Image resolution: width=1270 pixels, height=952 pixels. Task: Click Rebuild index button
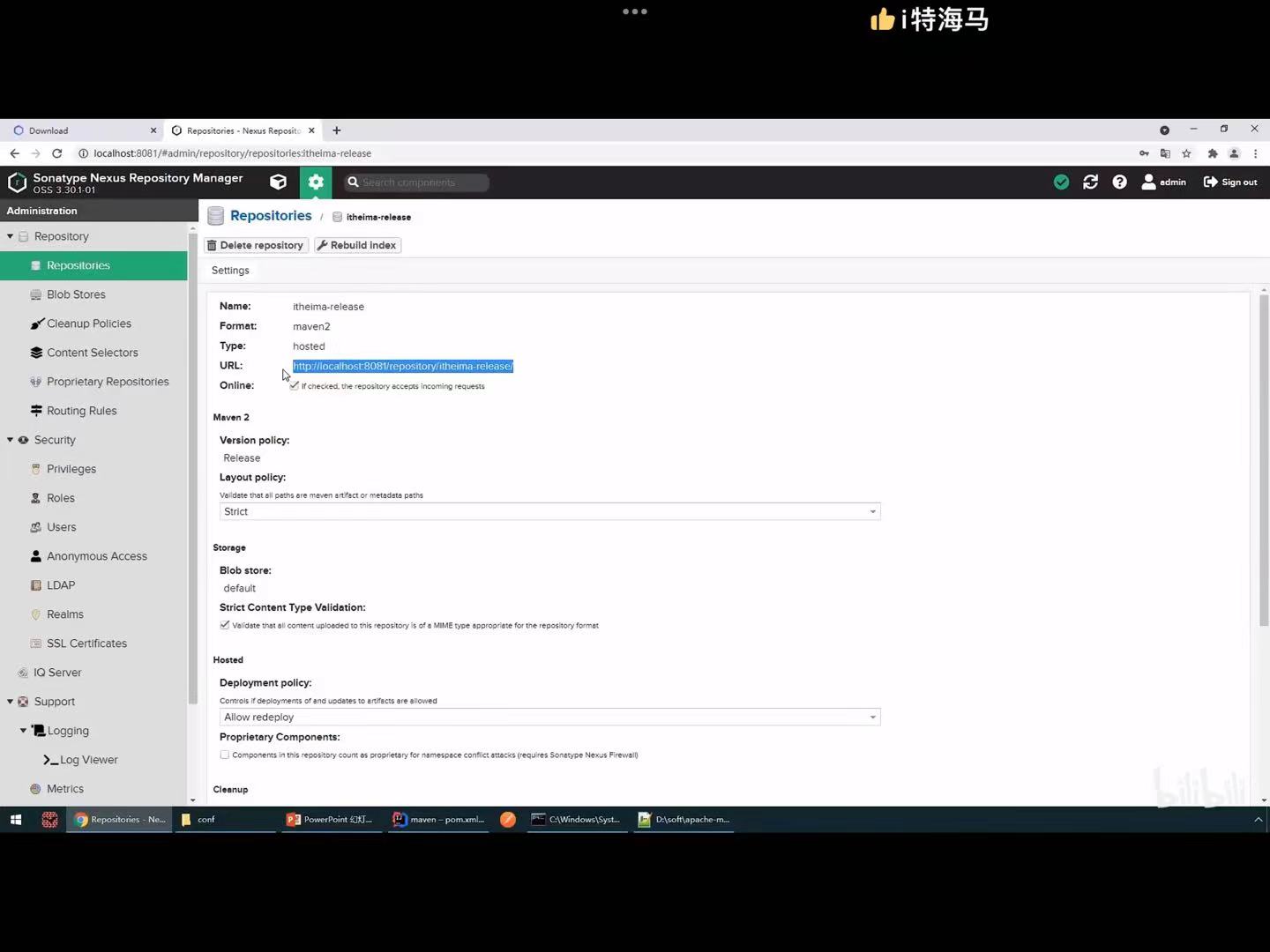click(357, 245)
